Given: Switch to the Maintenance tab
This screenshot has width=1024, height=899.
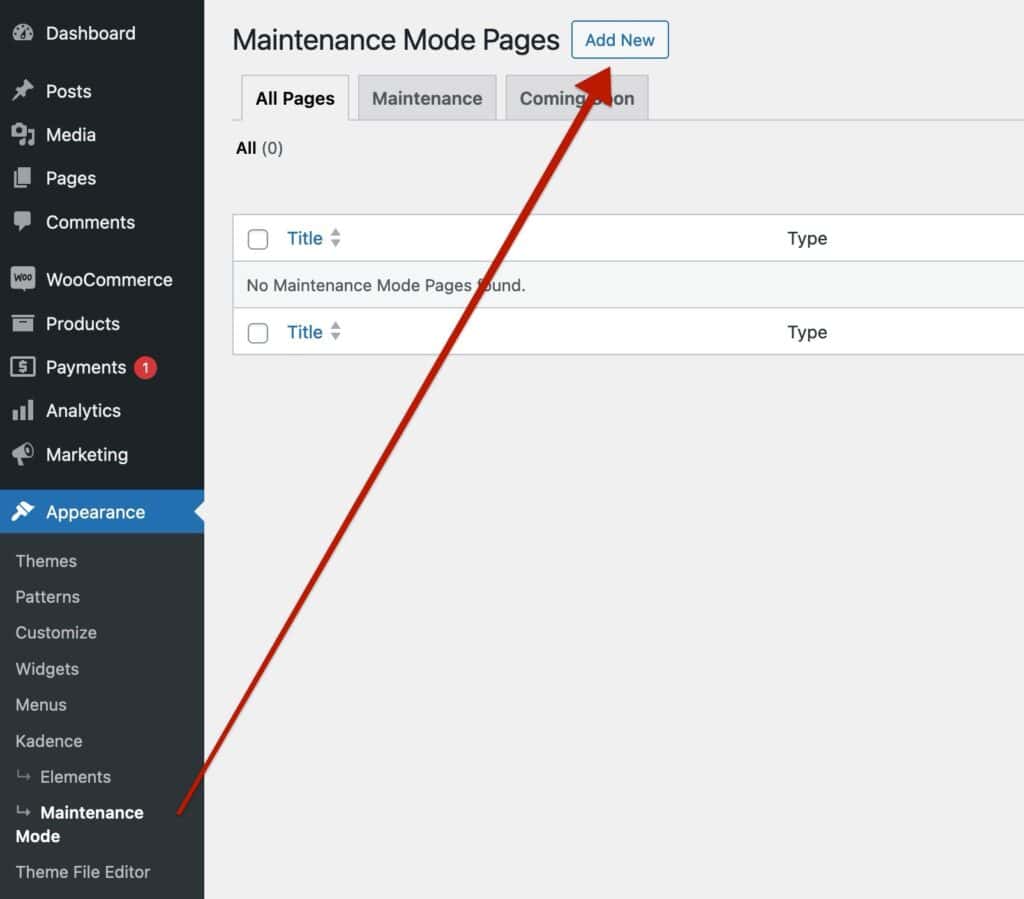Looking at the screenshot, I should click(427, 98).
